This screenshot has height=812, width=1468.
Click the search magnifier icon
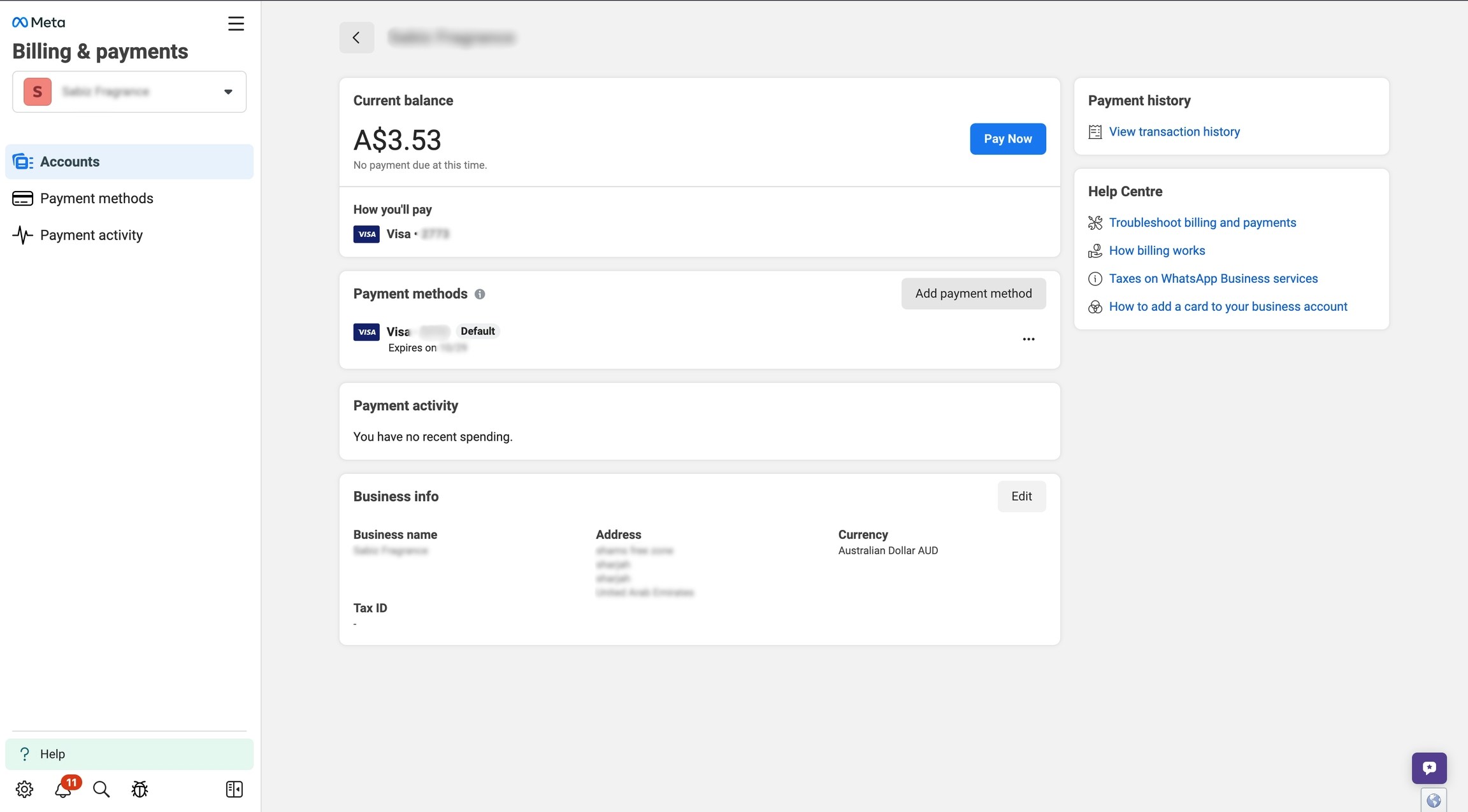pyautogui.click(x=101, y=789)
